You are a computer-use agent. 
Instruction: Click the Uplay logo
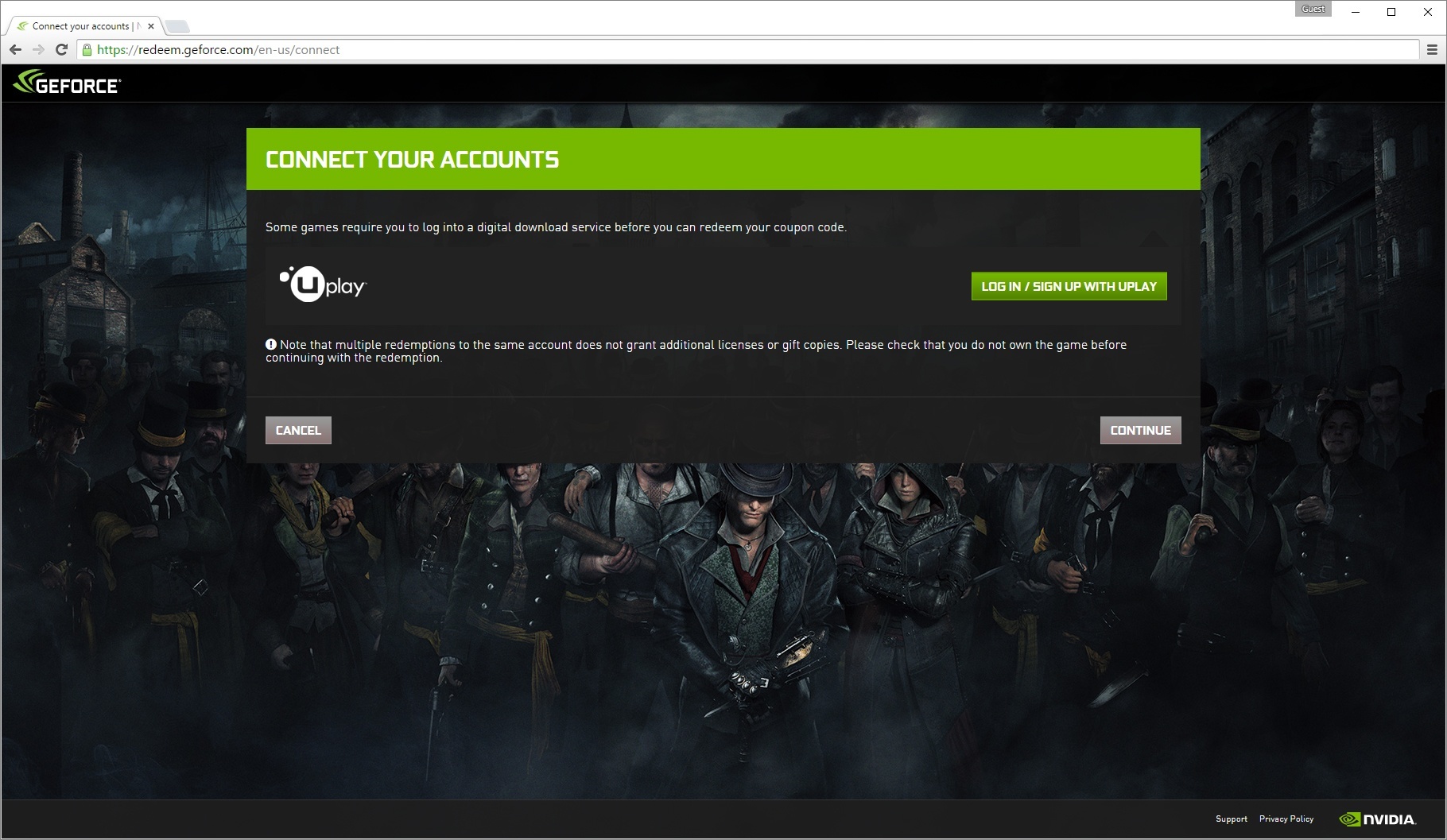tap(322, 285)
